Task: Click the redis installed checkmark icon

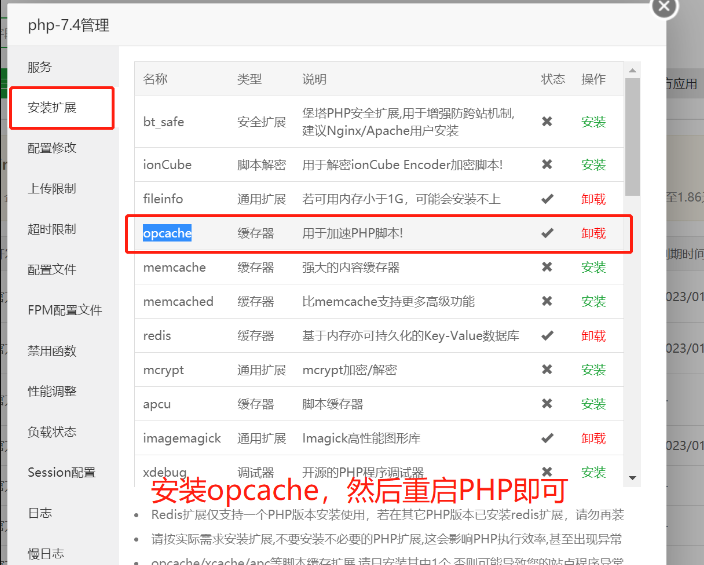Action: (547, 335)
